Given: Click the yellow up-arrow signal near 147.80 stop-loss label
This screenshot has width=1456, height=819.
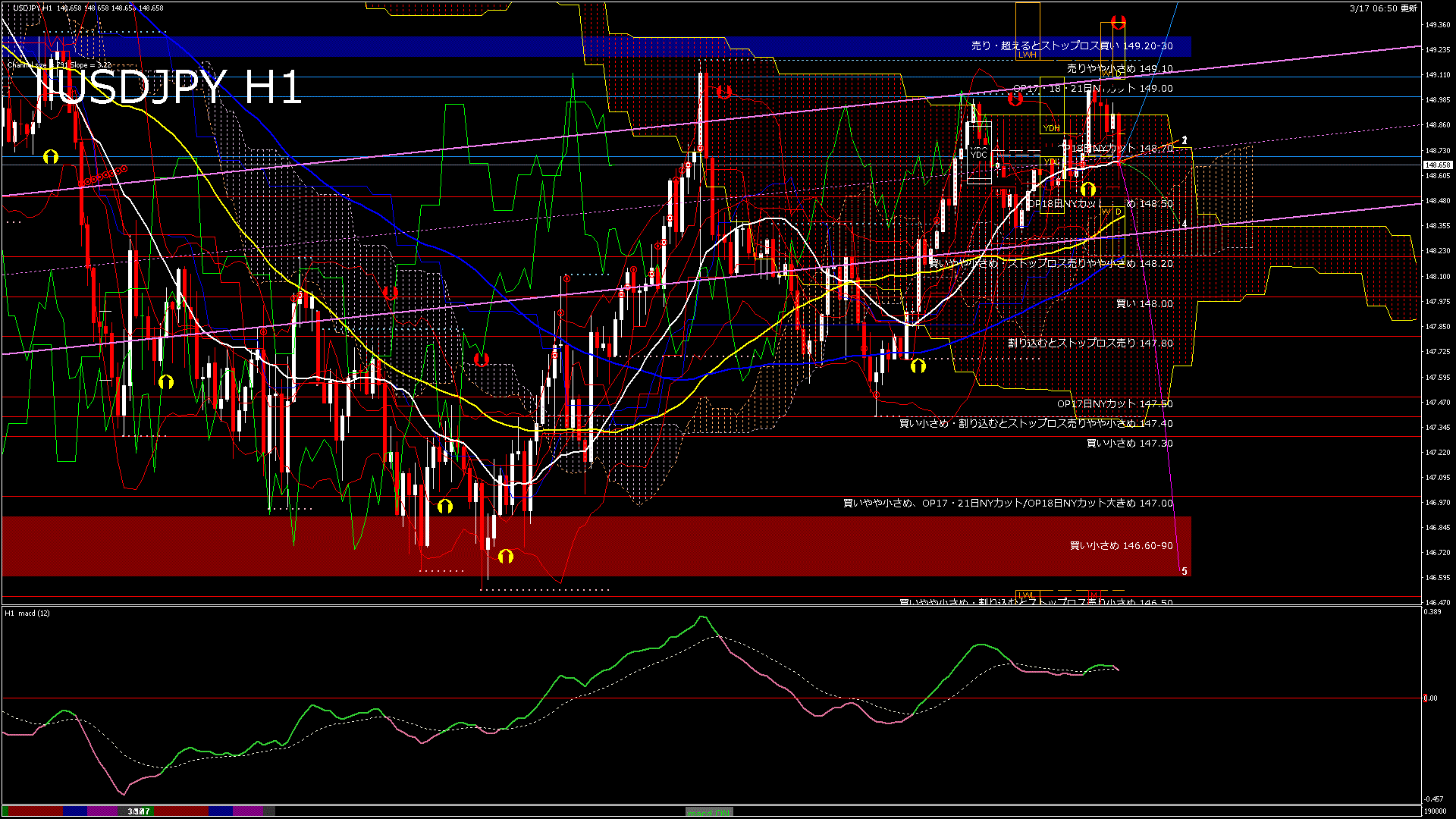Looking at the screenshot, I should [x=918, y=366].
